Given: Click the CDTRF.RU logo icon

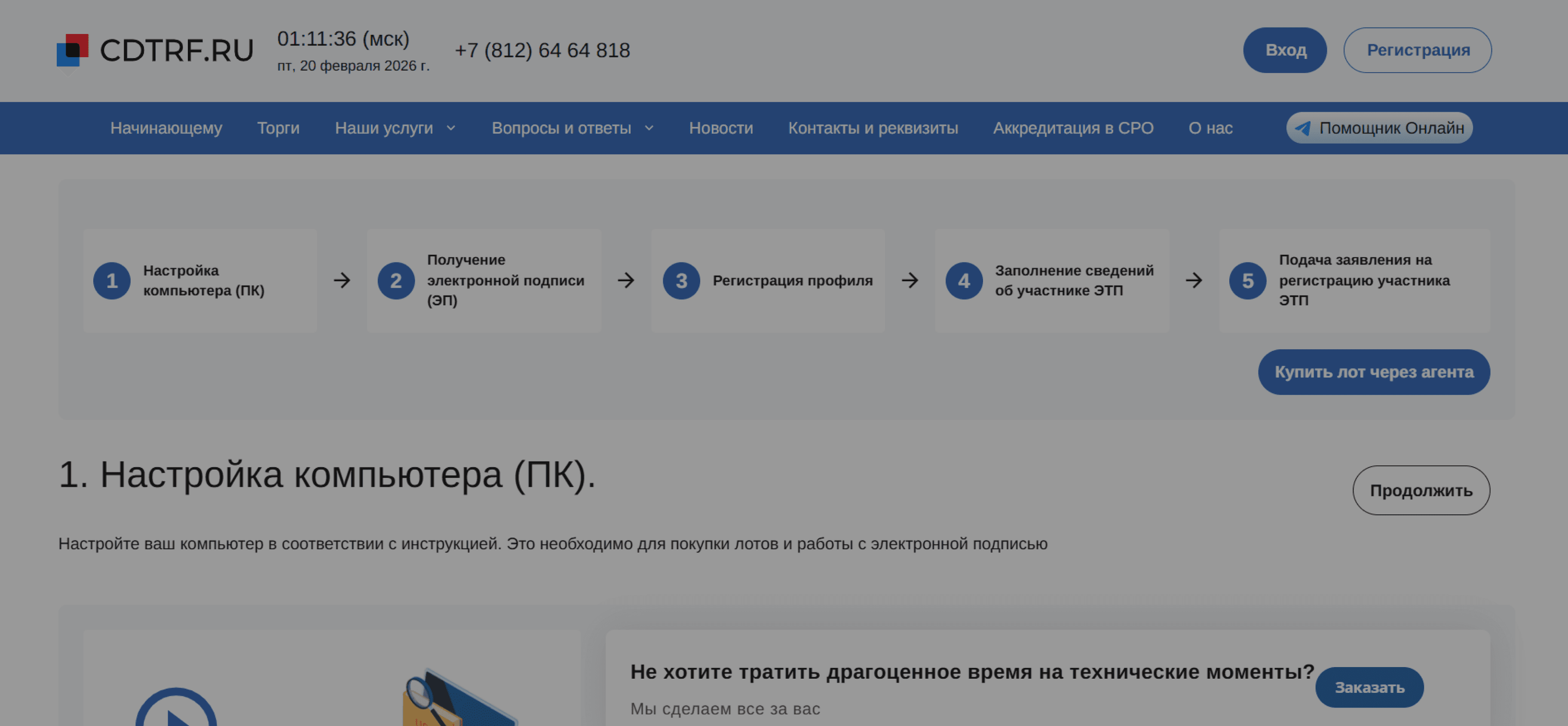Looking at the screenshot, I should tap(73, 50).
